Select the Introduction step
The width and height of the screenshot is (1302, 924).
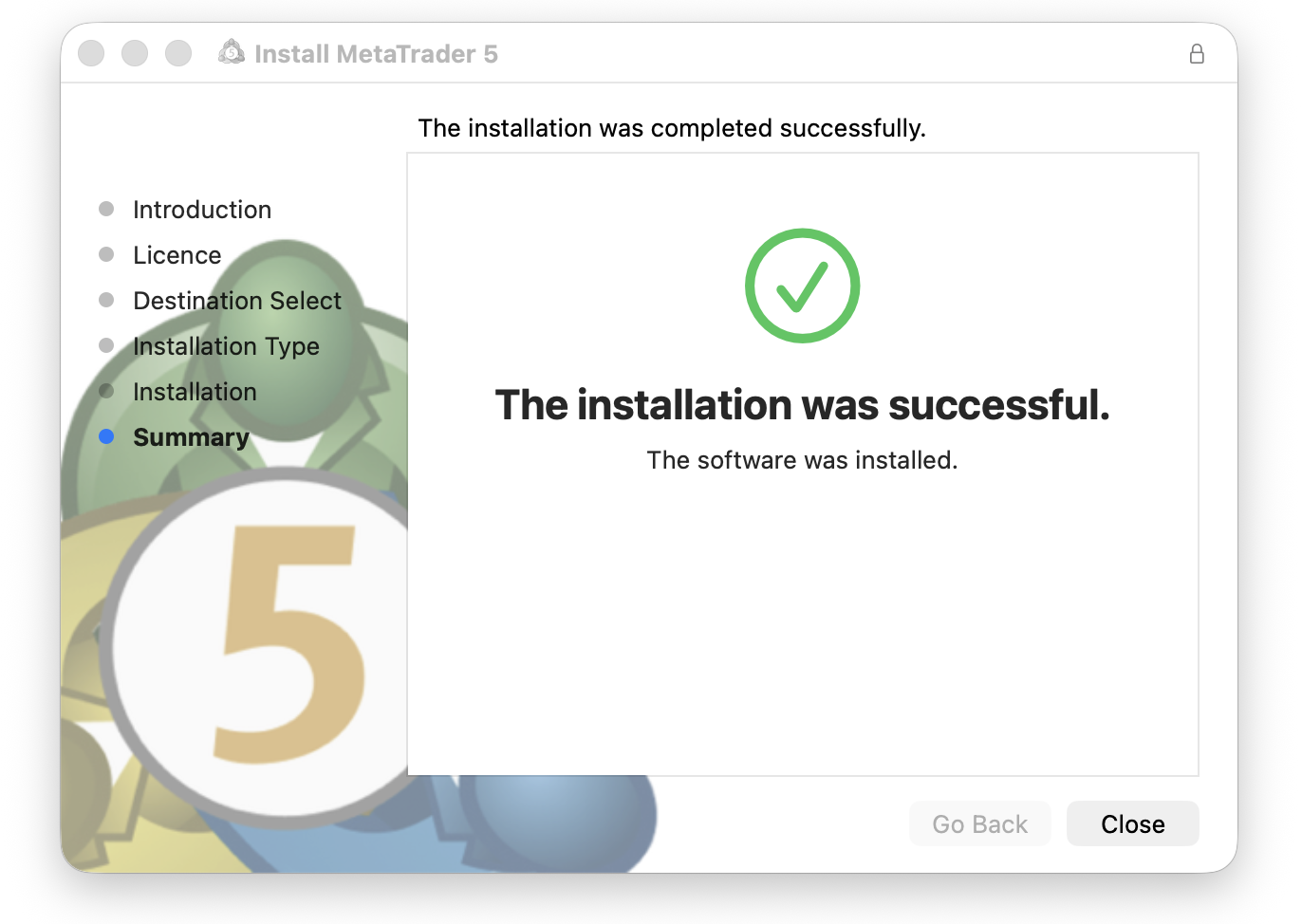(x=202, y=210)
